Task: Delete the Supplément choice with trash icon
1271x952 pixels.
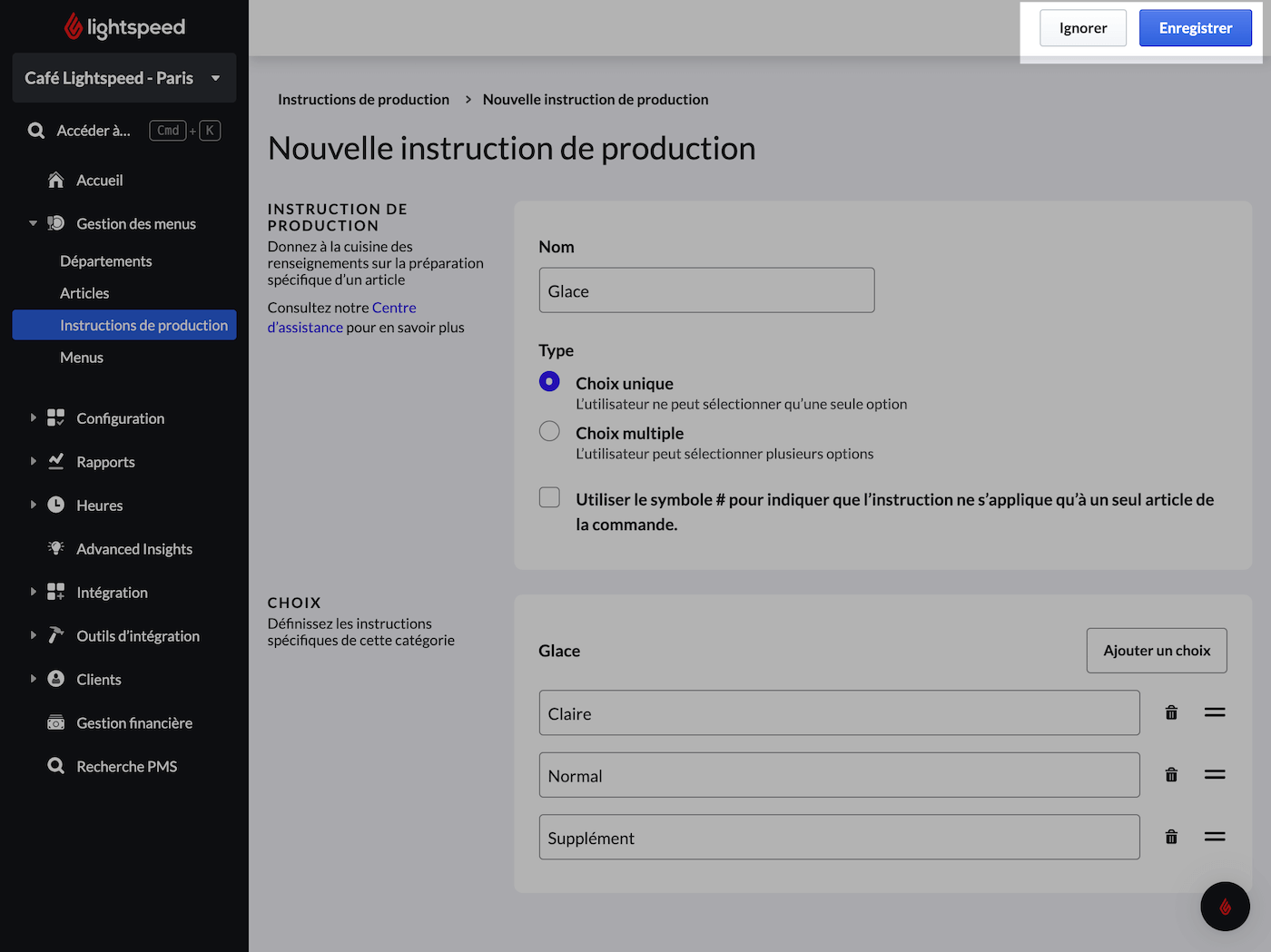Action: click(1171, 837)
